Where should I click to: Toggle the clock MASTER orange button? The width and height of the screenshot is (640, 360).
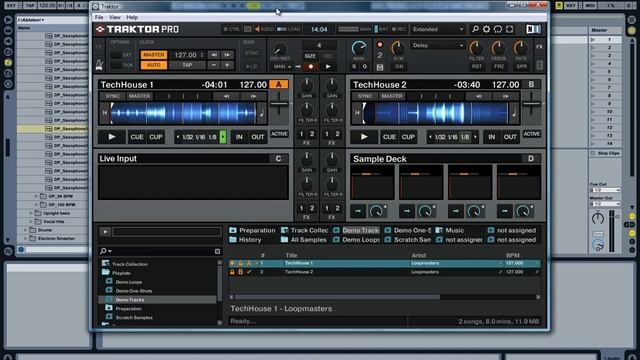pos(154,55)
